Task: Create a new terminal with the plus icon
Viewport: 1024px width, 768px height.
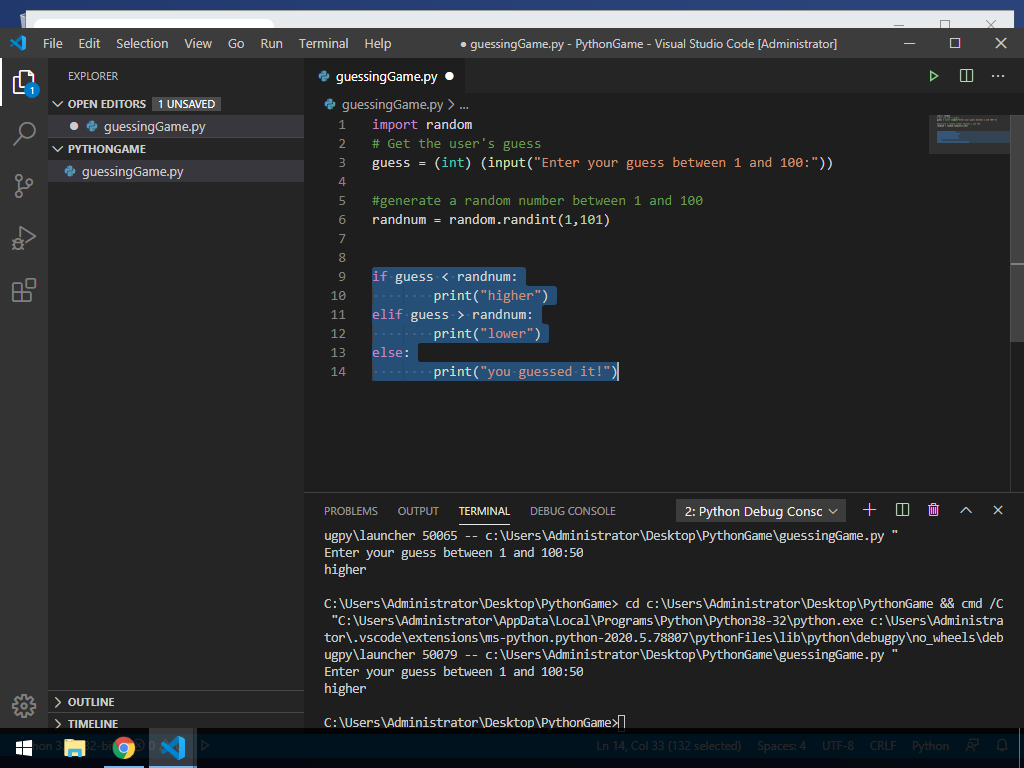Action: (x=869, y=510)
